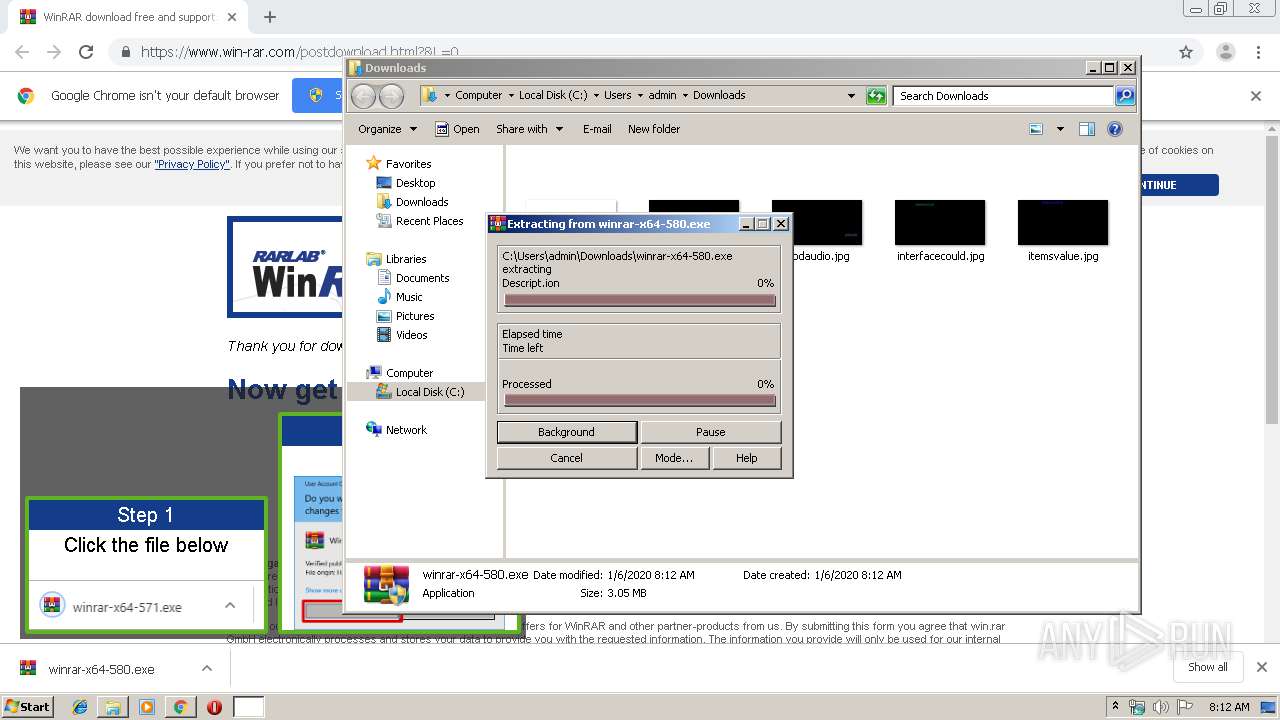Screen dimensions: 1280x720
Task: Click Chrome taskbar icon
Action: (180, 707)
